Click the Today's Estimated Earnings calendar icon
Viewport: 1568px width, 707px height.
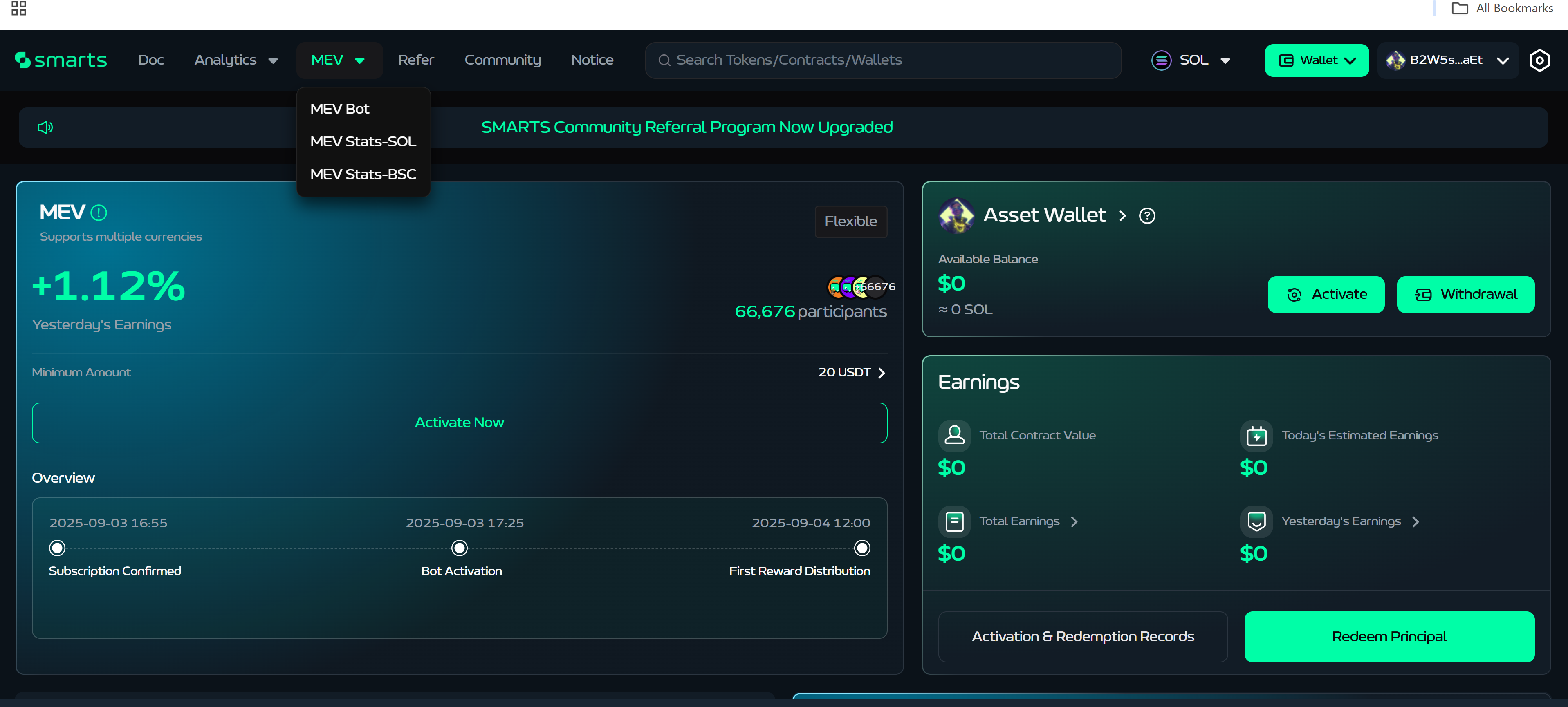click(x=1256, y=436)
